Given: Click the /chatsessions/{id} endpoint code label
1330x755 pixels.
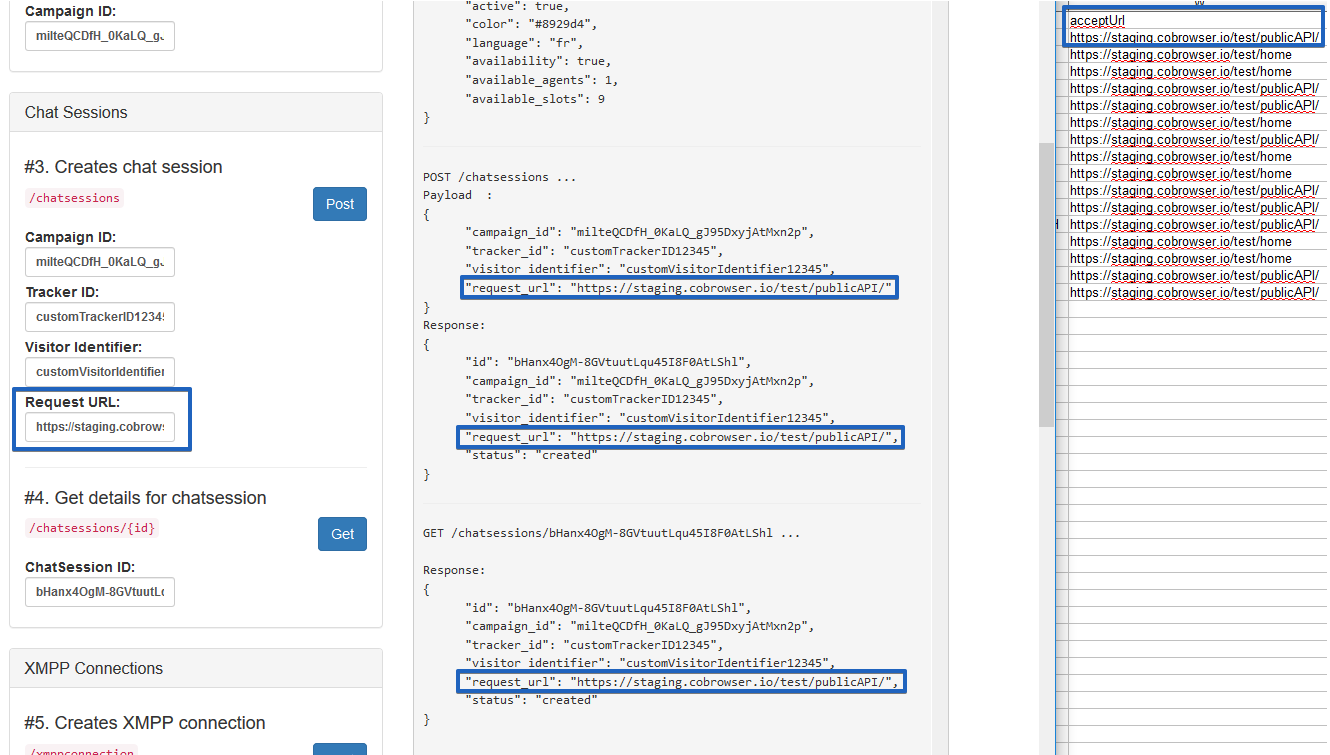Looking at the screenshot, I should coord(92,528).
